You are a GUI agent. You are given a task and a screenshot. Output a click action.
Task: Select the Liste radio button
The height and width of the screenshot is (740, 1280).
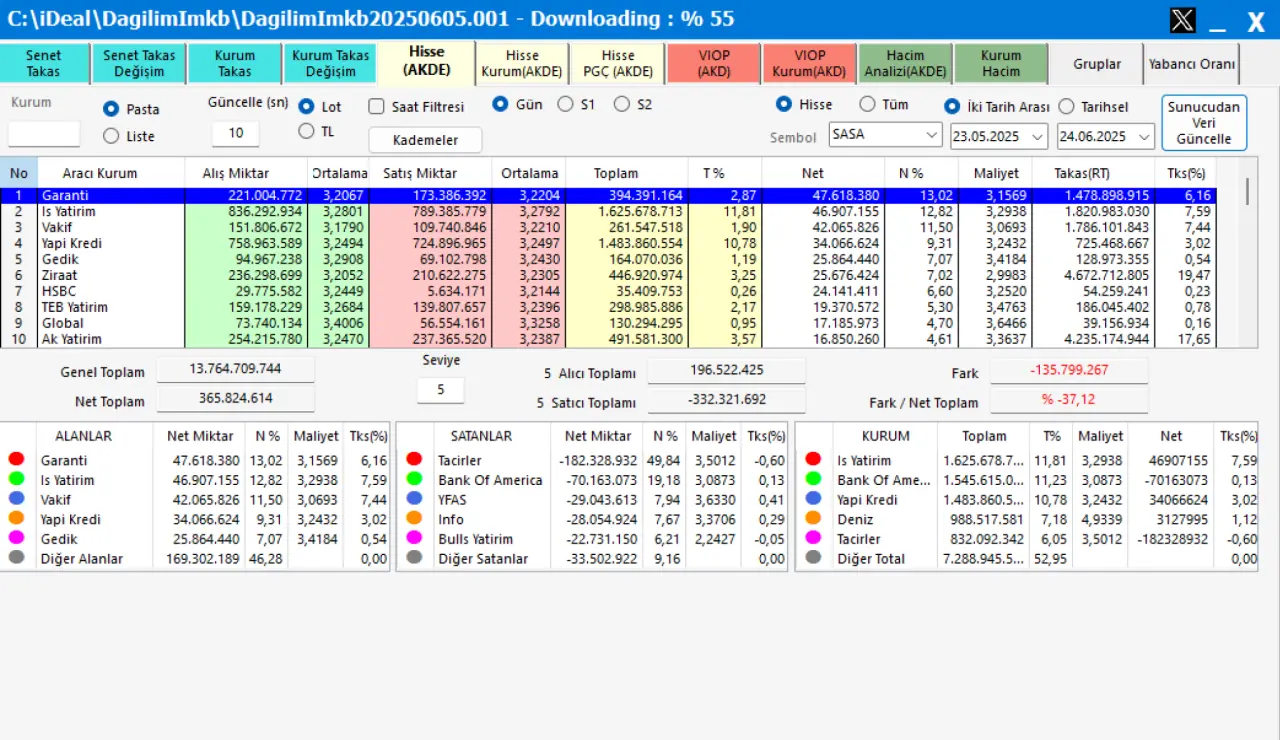110,136
